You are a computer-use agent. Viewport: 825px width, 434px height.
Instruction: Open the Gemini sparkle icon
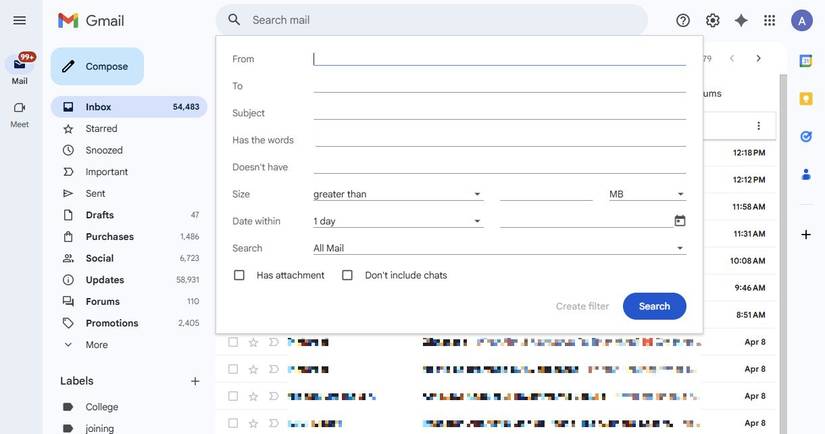[x=741, y=21]
